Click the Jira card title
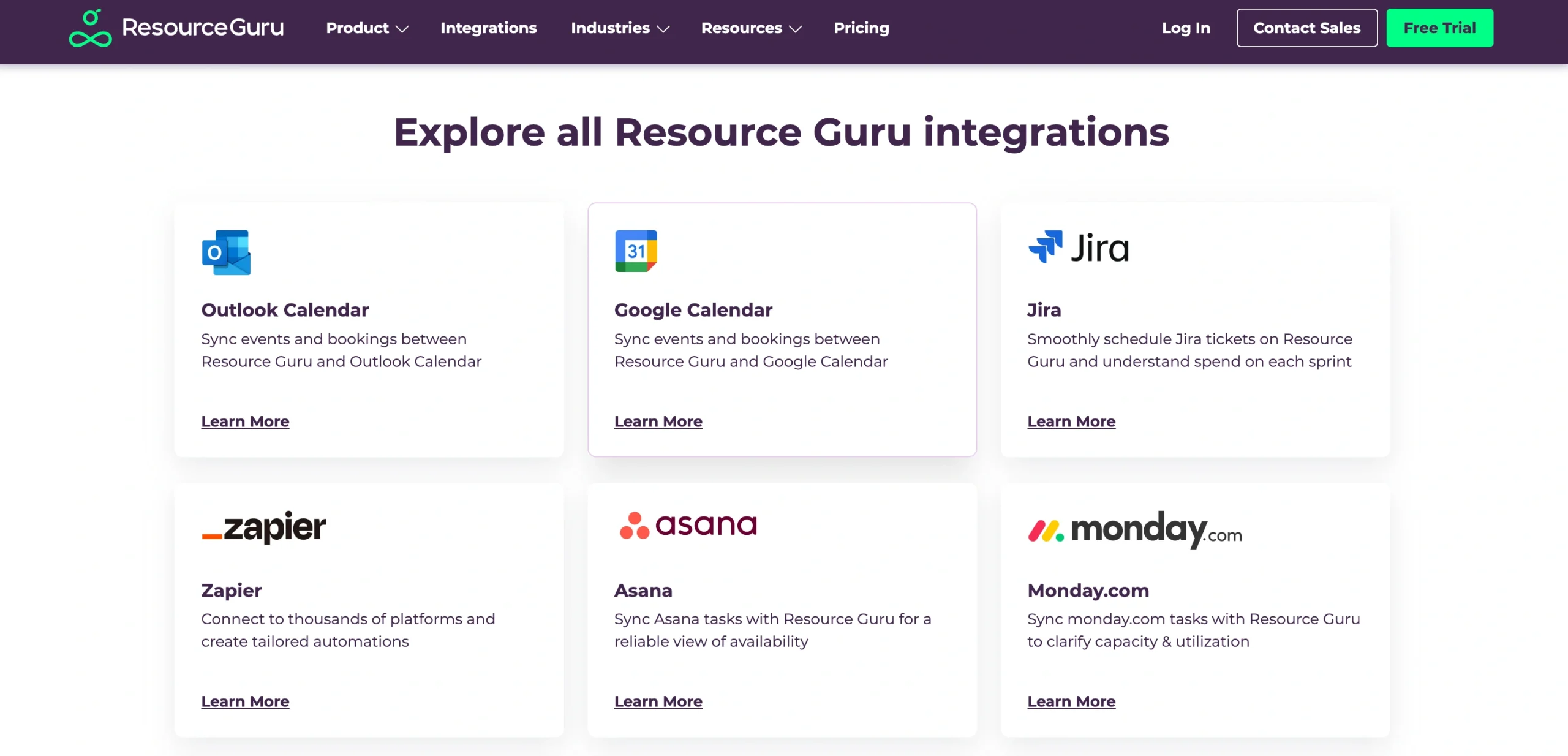 coord(1044,310)
